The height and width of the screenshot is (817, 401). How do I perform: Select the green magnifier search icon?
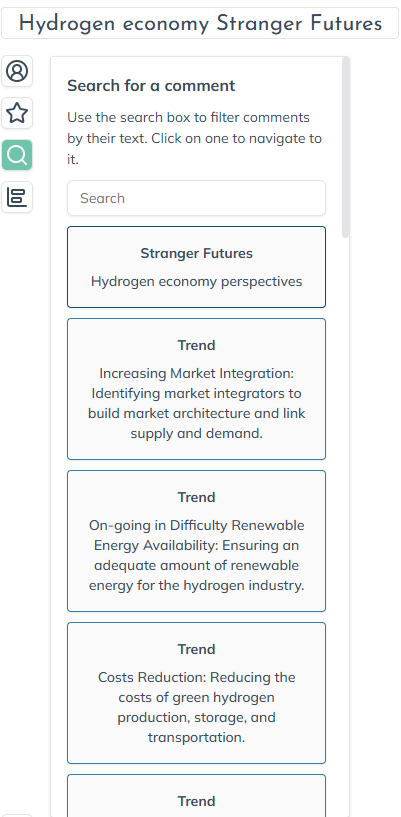17,155
